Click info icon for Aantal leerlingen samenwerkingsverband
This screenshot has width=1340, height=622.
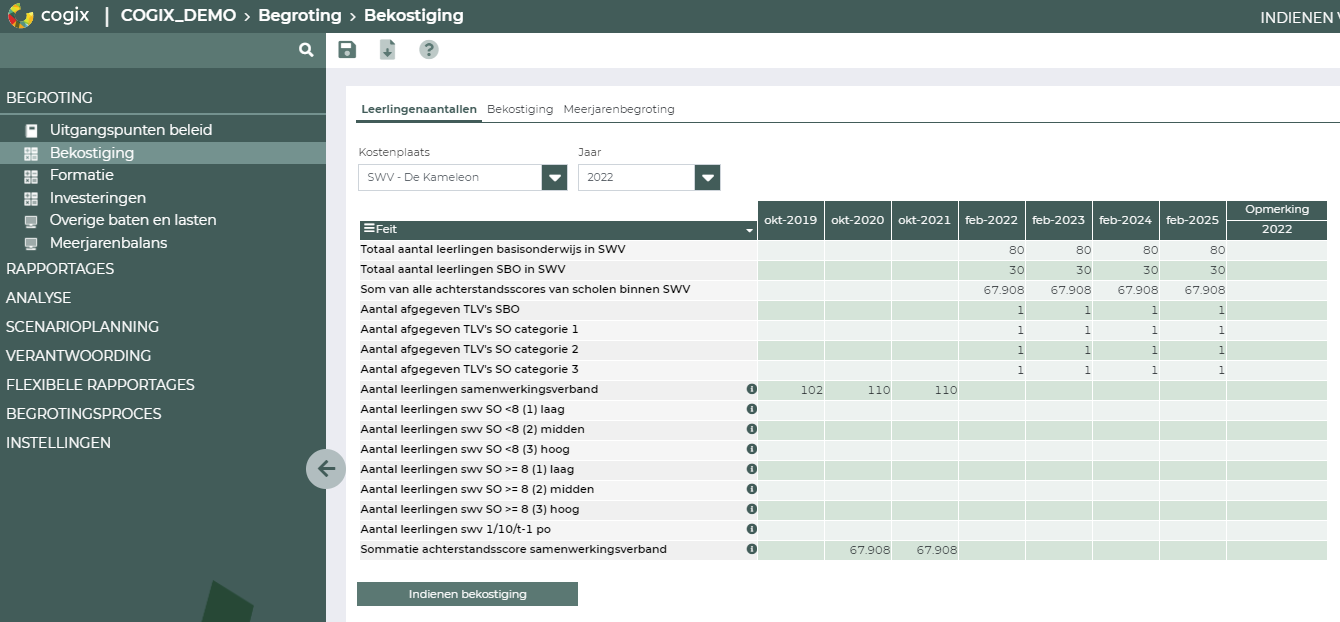pyautogui.click(x=751, y=389)
